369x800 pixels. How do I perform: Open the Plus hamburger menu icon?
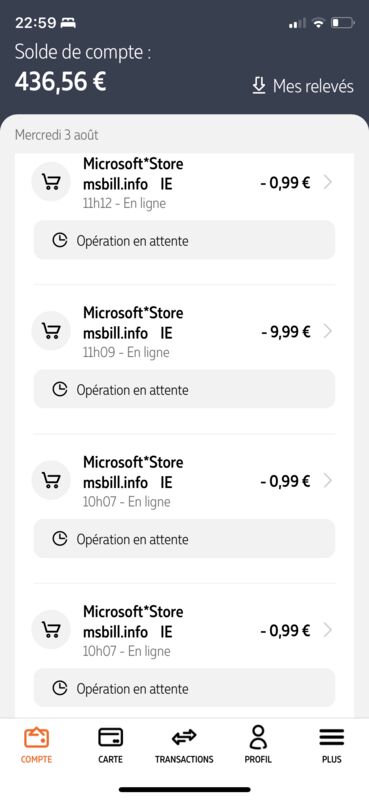pyautogui.click(x=331, y=737)
